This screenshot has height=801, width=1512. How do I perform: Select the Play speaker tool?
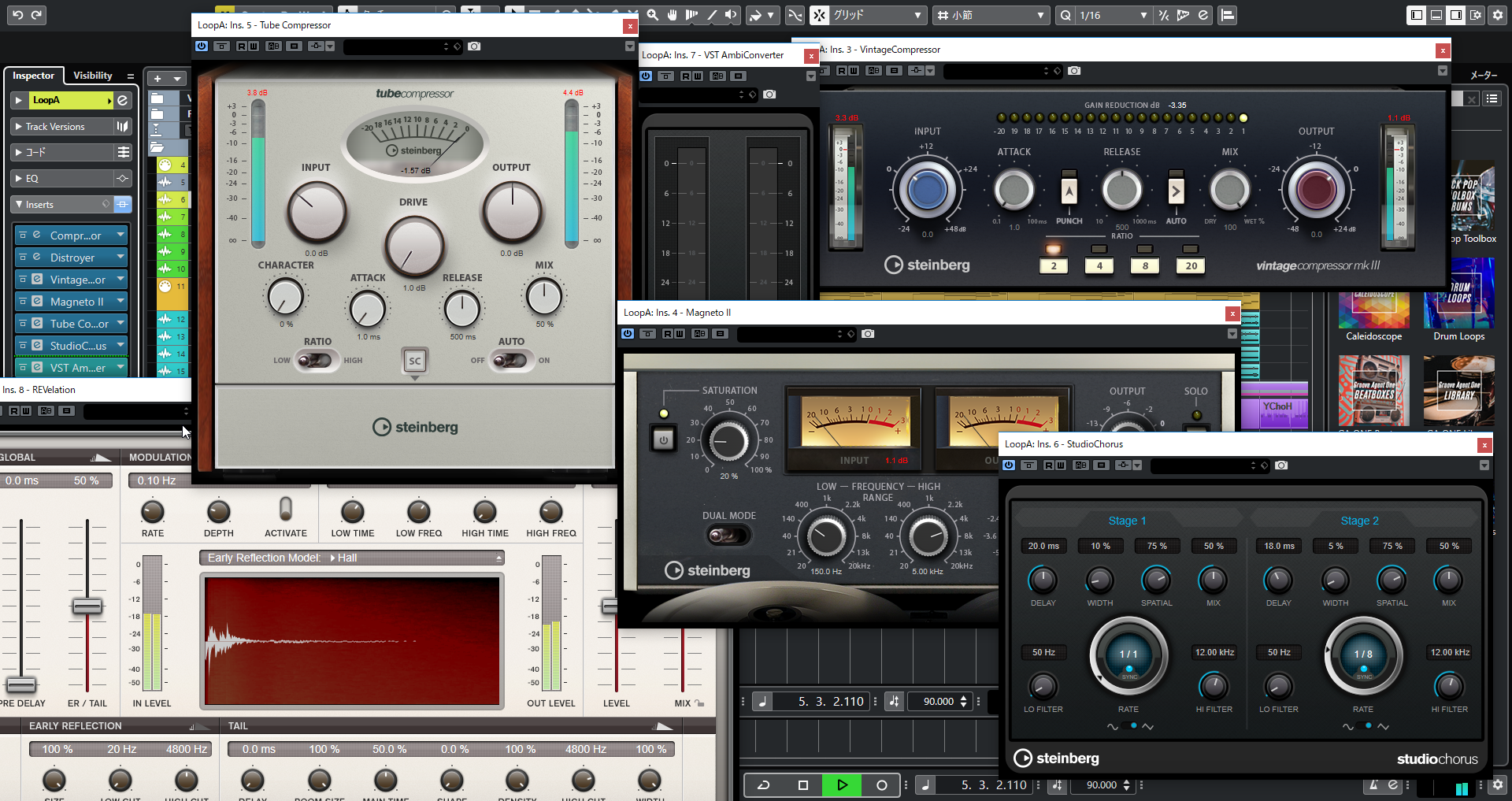point(732,15)
